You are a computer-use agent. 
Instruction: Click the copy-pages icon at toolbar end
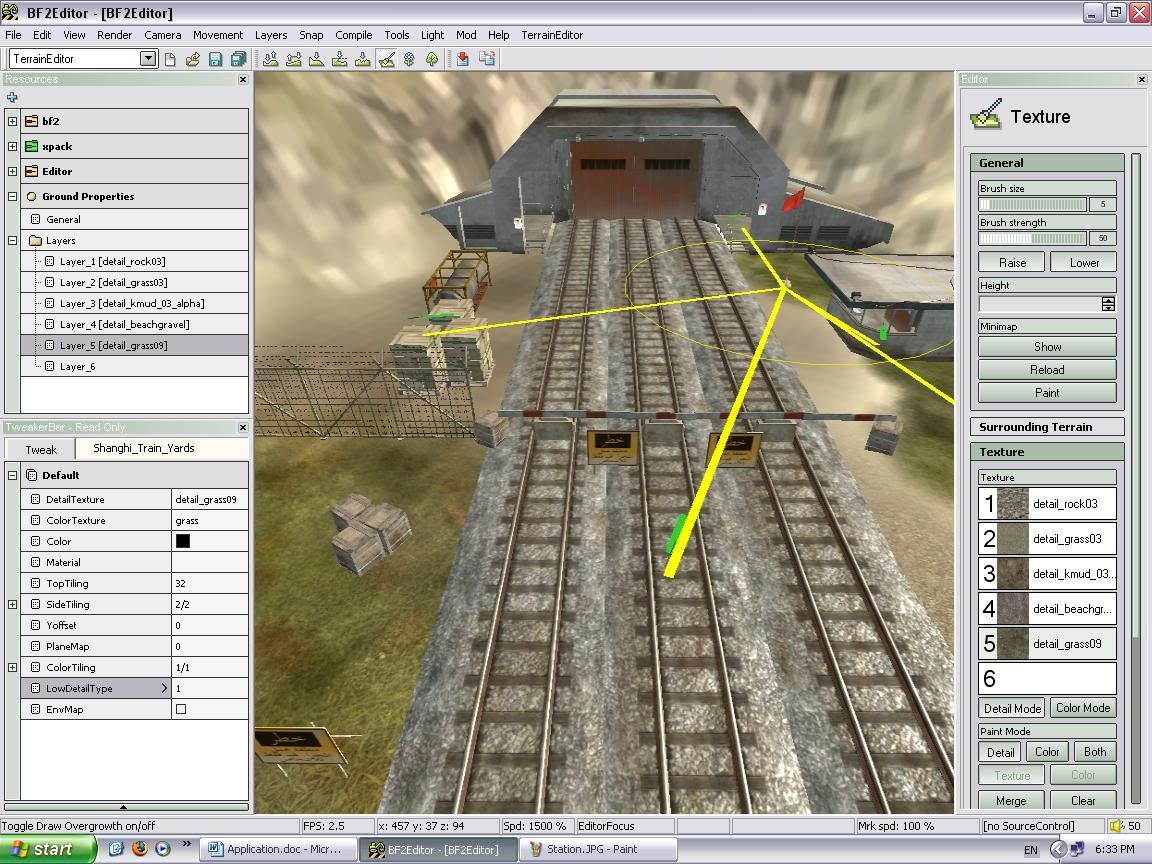tap(486, 59)
